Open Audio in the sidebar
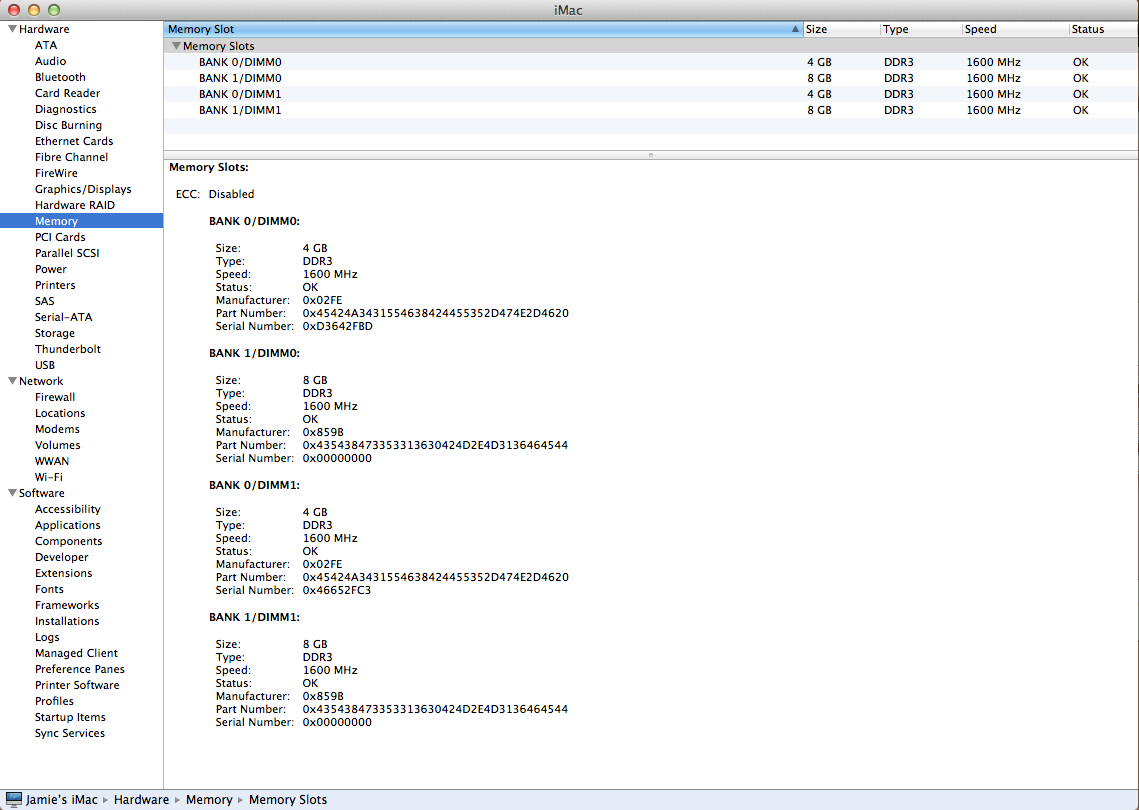Viewport: 1139px width, 810px height. 50,61
